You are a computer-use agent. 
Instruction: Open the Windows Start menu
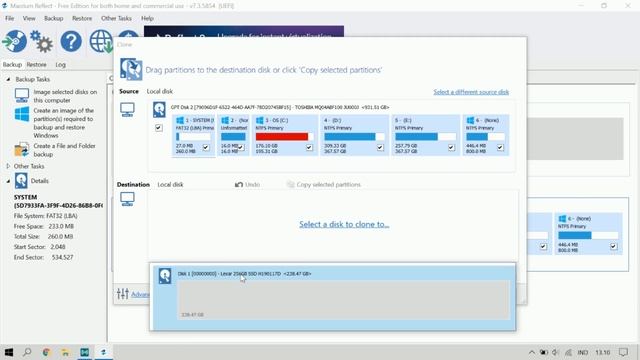(9, 352)
